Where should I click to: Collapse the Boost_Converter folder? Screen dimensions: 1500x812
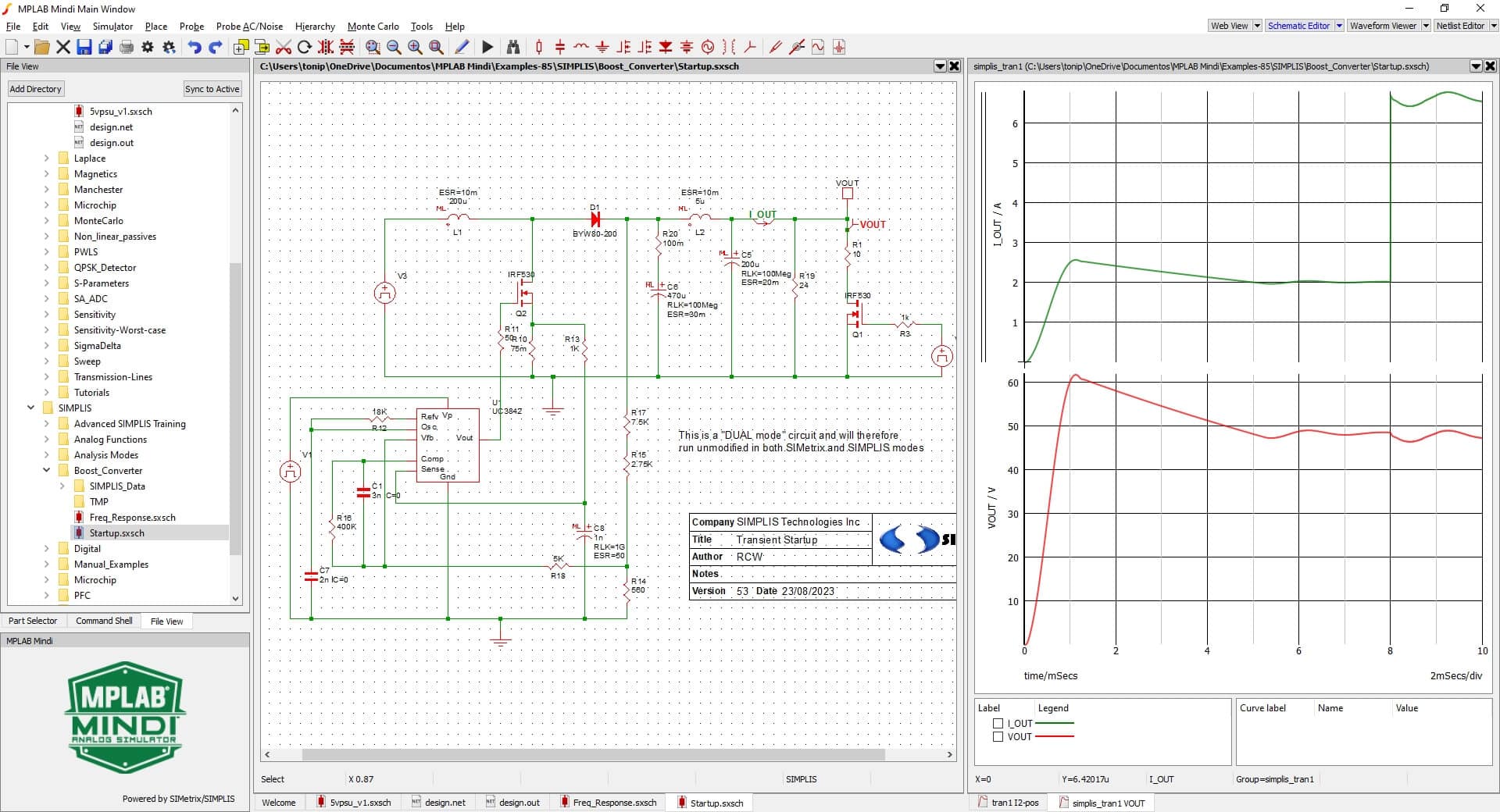[47, 471]
